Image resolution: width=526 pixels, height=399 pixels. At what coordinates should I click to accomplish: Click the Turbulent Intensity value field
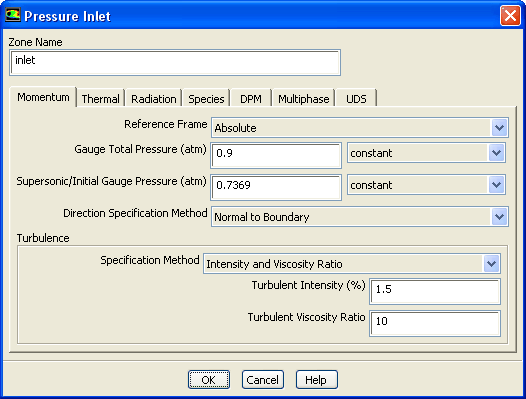pos(435,292)
